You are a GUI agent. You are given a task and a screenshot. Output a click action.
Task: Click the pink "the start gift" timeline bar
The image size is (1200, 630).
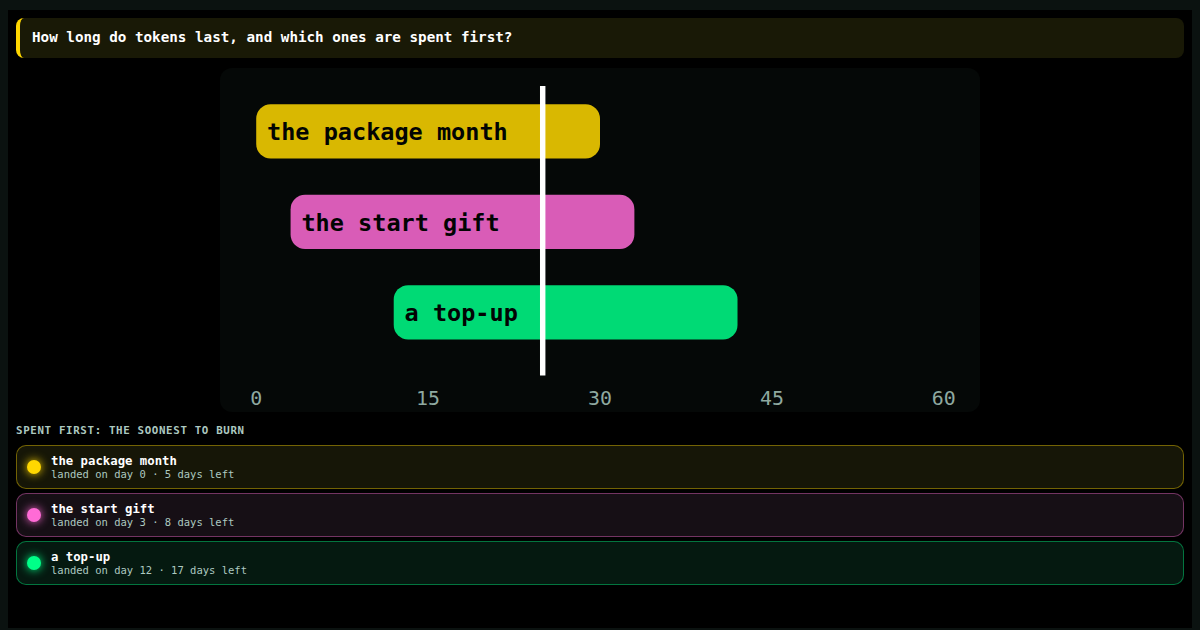click(x=462, y=222)
